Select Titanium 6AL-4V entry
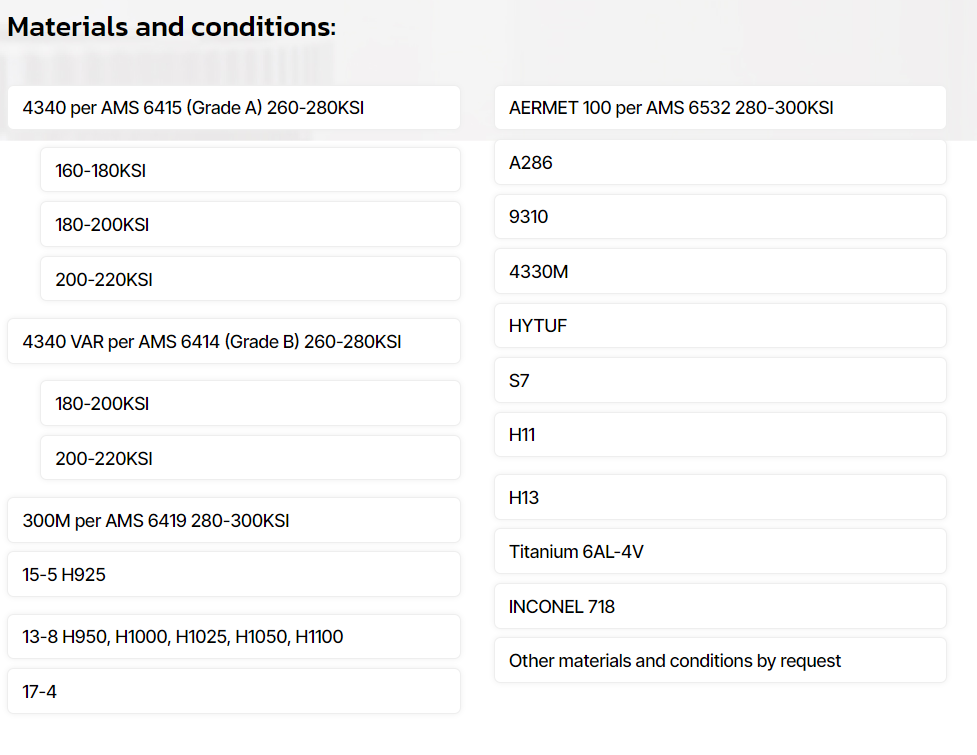This screenshot has width=977, height=755. (x=720, y=551)
